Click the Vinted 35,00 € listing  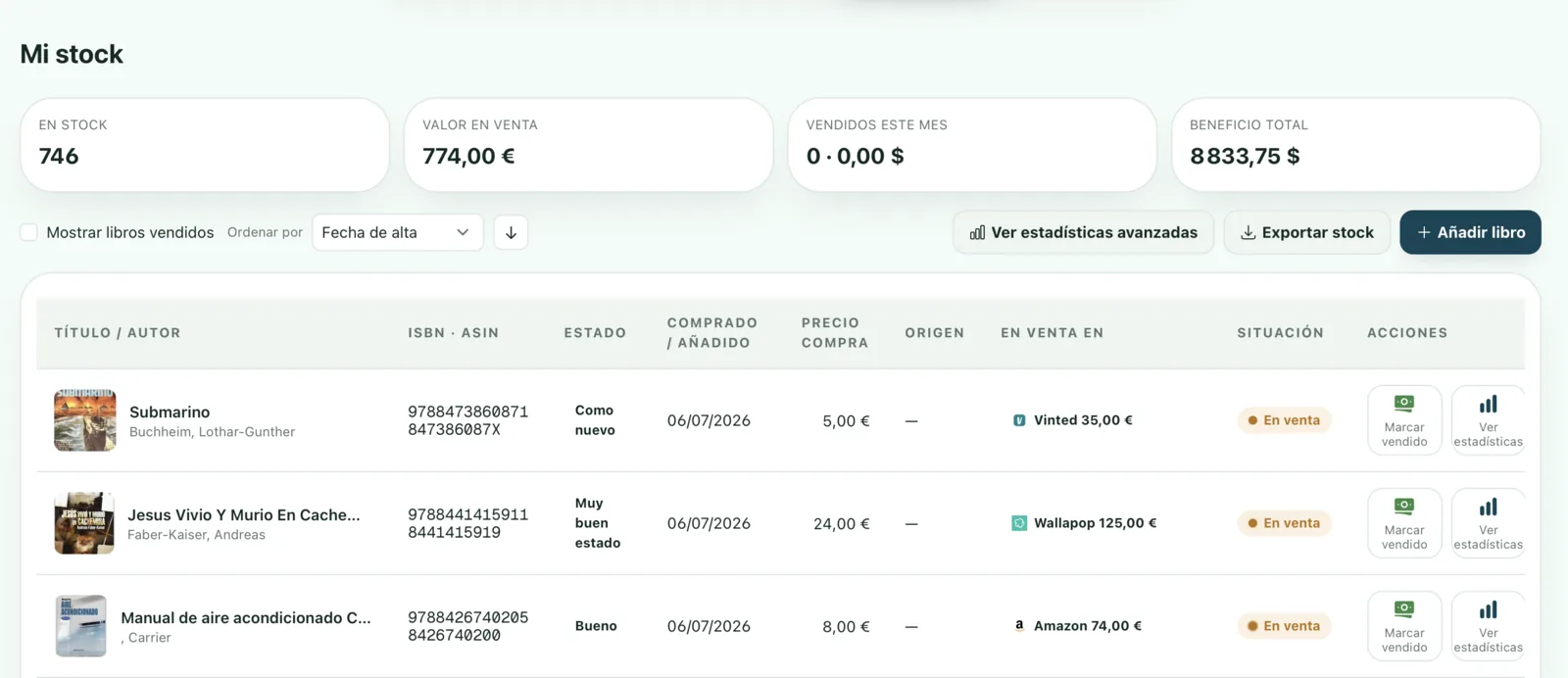(x=1072, y=420)
